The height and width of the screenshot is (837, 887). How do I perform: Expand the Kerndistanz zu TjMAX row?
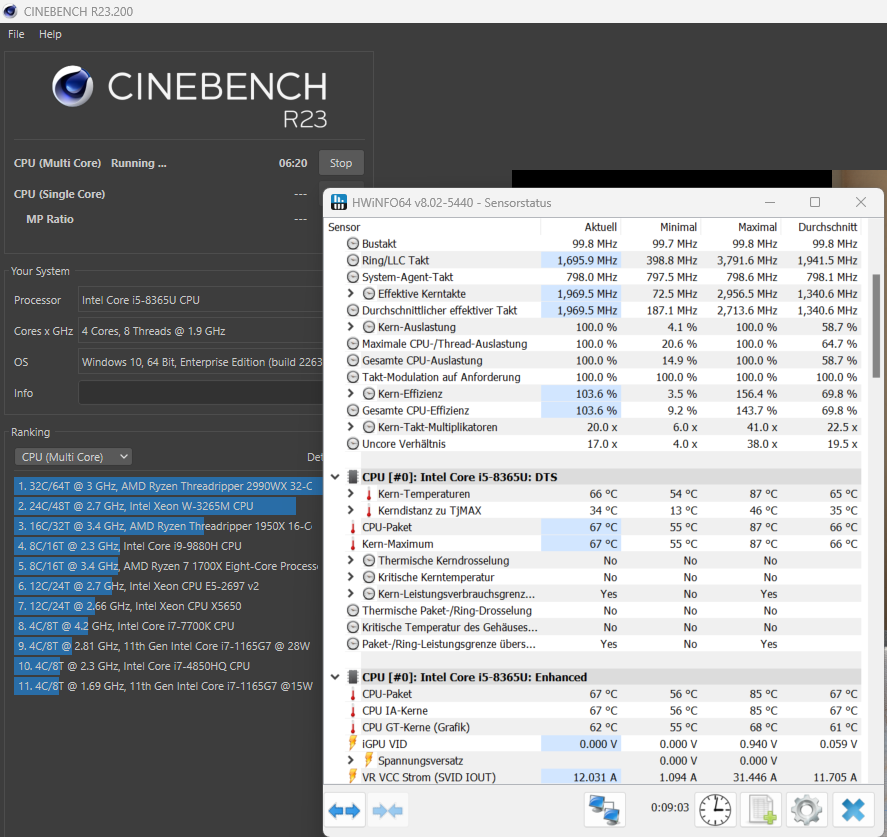pyautogui.click(x=350, y=510)
